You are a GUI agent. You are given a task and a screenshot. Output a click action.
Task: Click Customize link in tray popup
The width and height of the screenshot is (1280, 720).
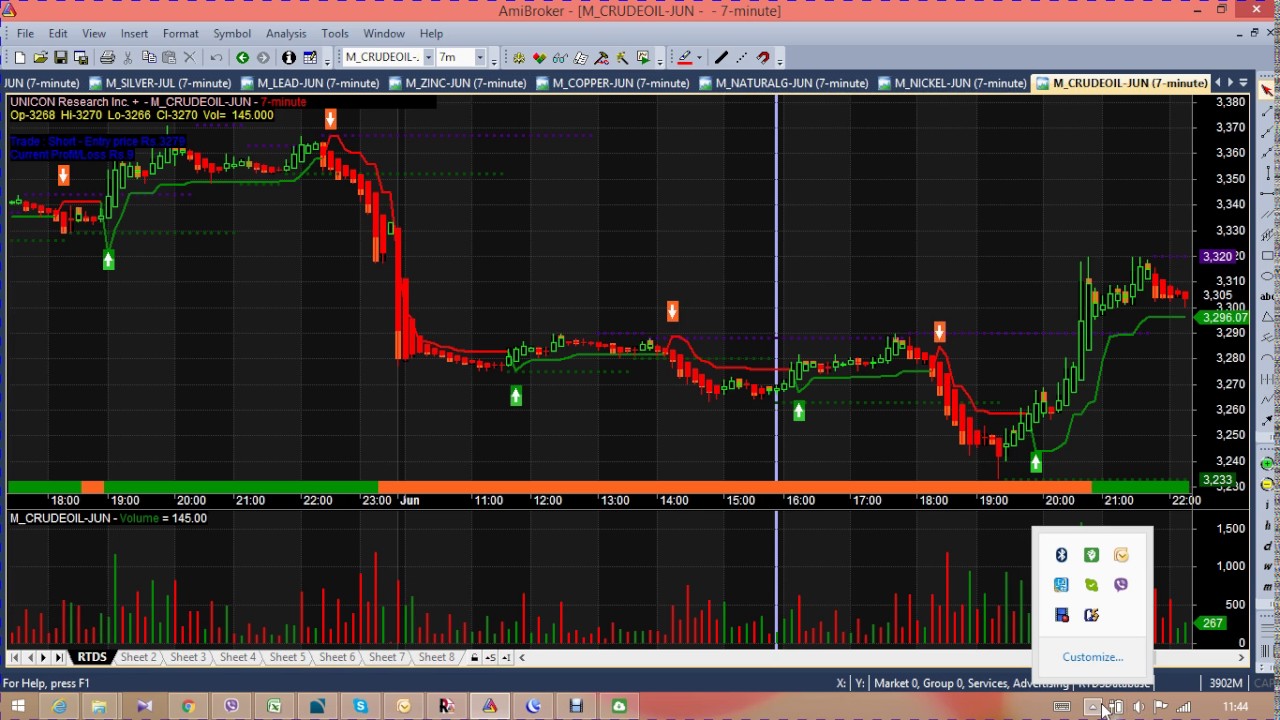point(1092,657)
